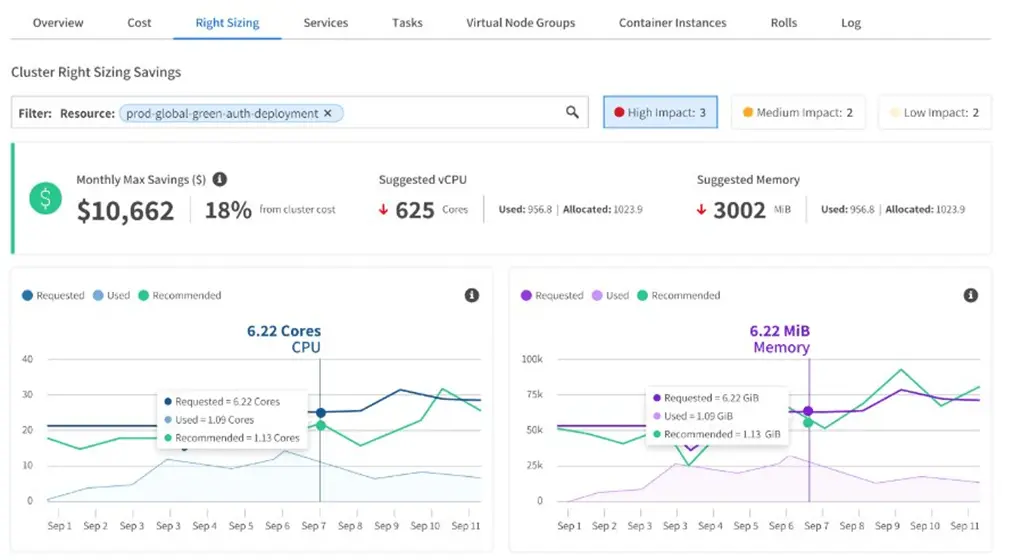Click the Recommended data point on CPU chart
Screen dimensions: 1021x560
(x=320, y=425)
